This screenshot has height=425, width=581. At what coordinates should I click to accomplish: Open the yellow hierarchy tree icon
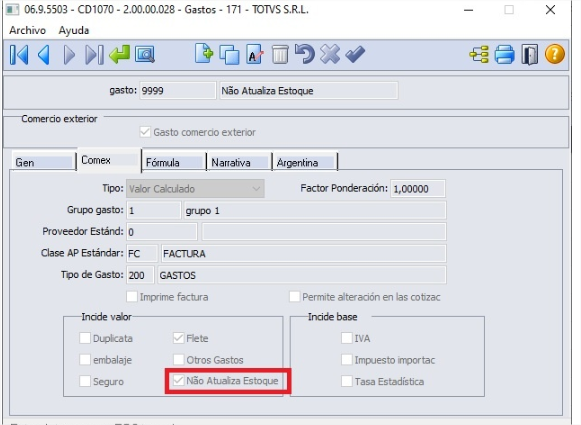click(479, 55)
